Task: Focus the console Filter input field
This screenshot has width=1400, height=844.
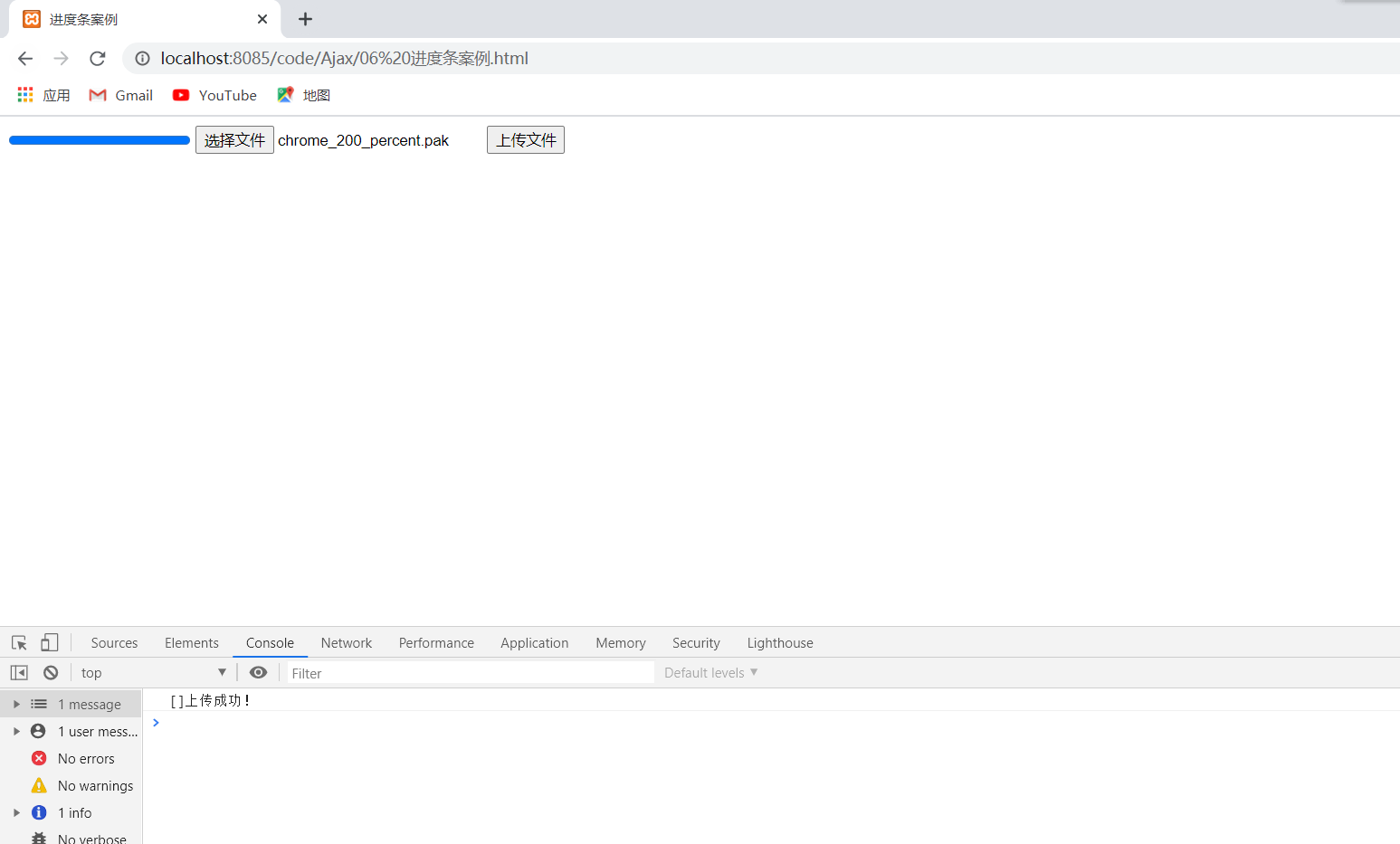Action: [471, 673]
